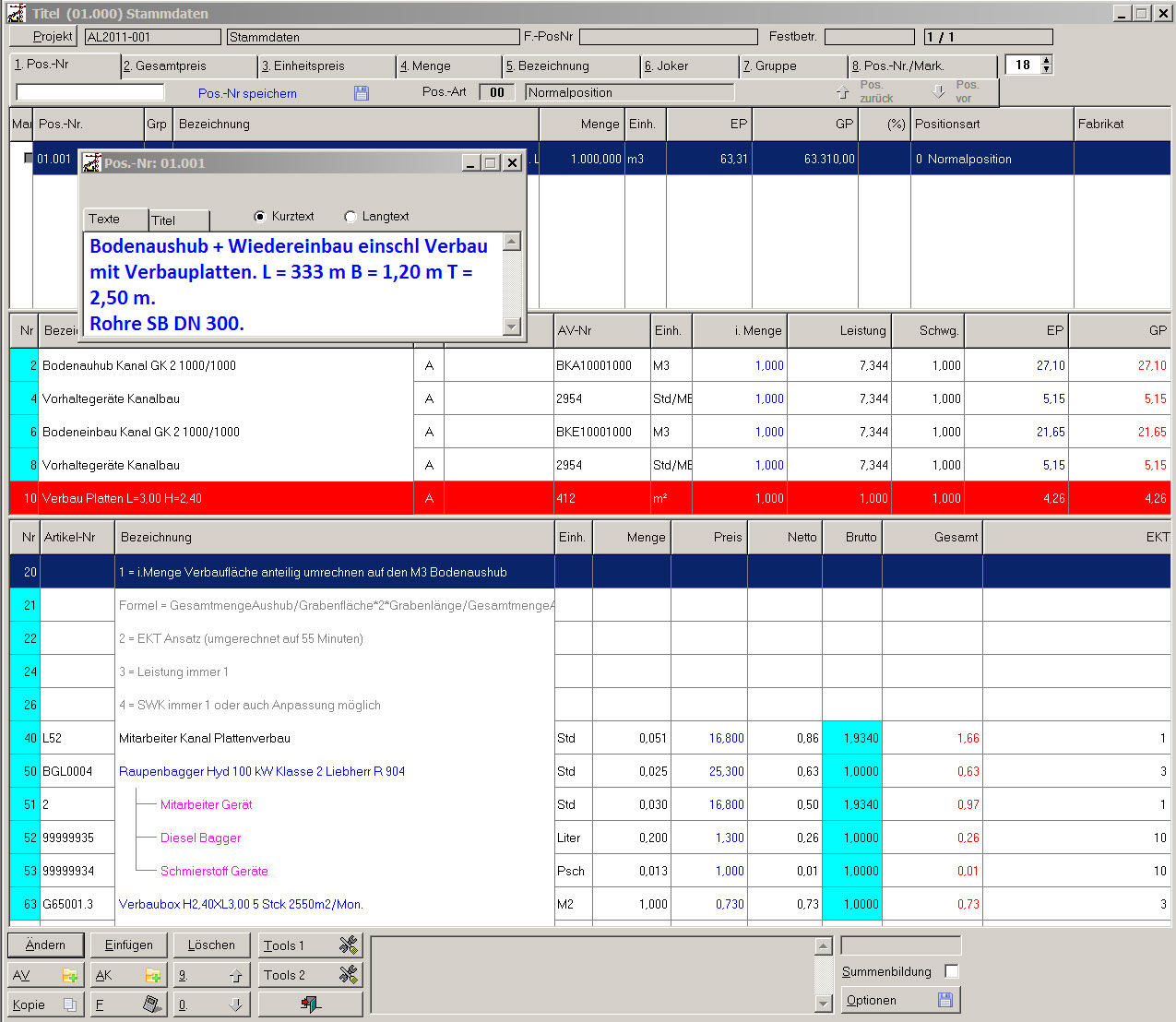Click the AV folder-plus icon button
The image size is (1176, 1022).
click(x=69, y=975)
